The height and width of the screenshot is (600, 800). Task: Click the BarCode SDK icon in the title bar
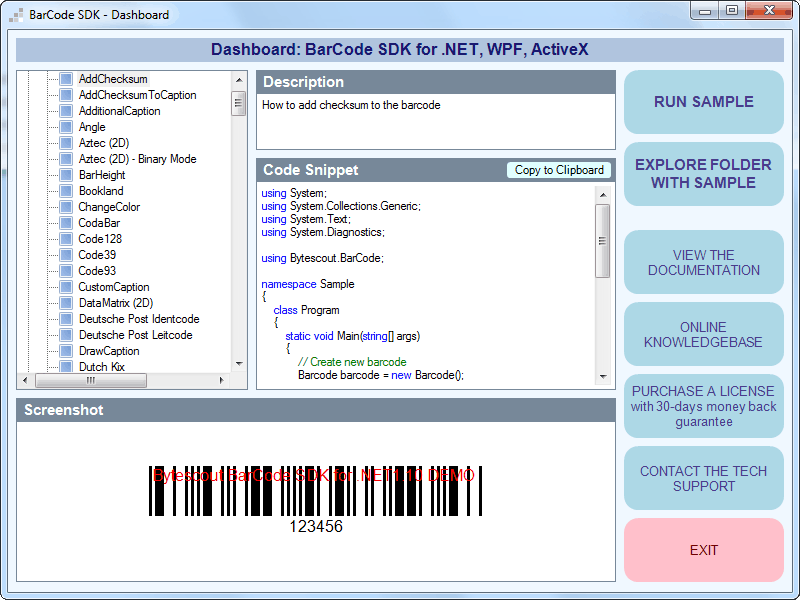point(14,13)
